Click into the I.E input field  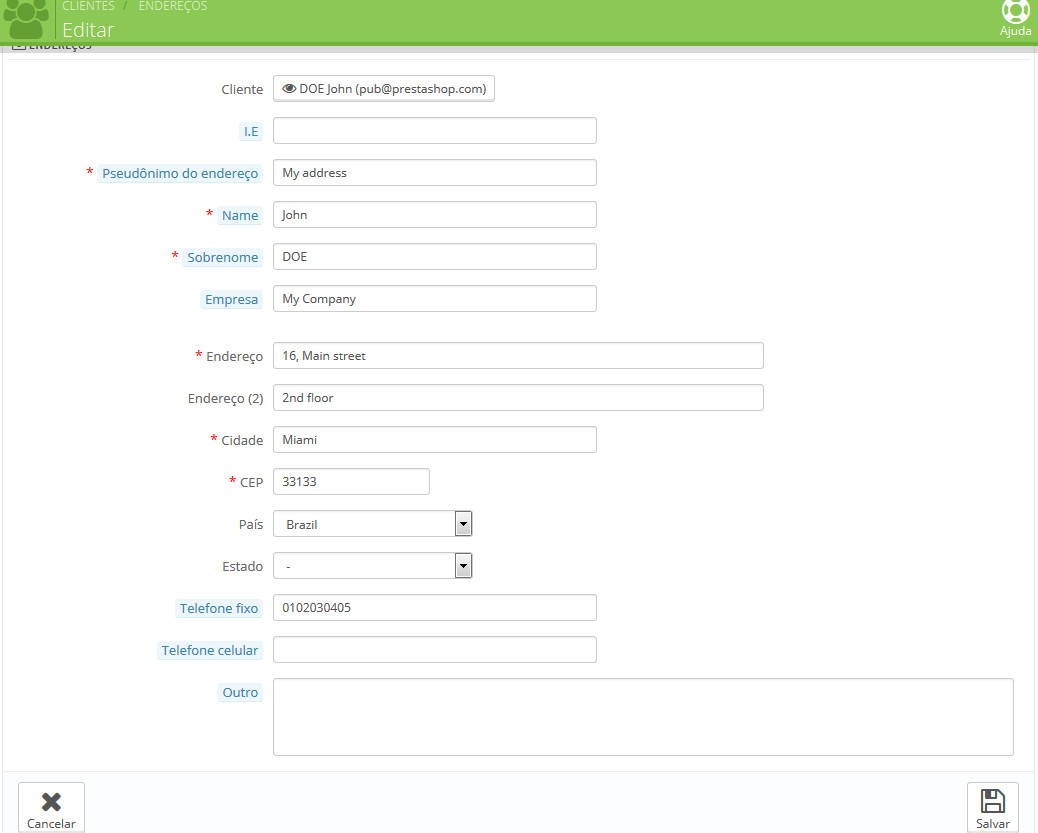pyautogui.click(x=435, y=130)
